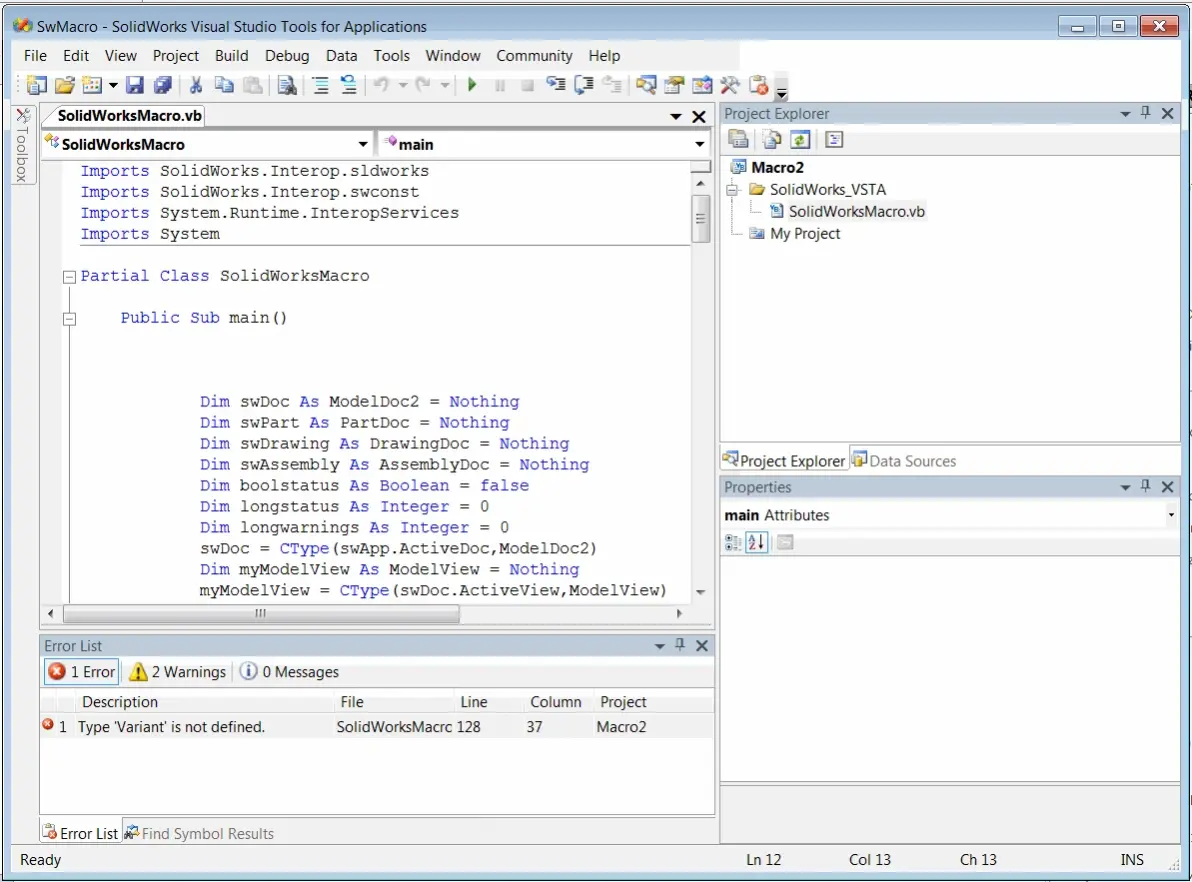The height and width of the screenshot is (882, 1192).
Task: Collapse the Public Sub main code block
Action: (x=69, y=319)
